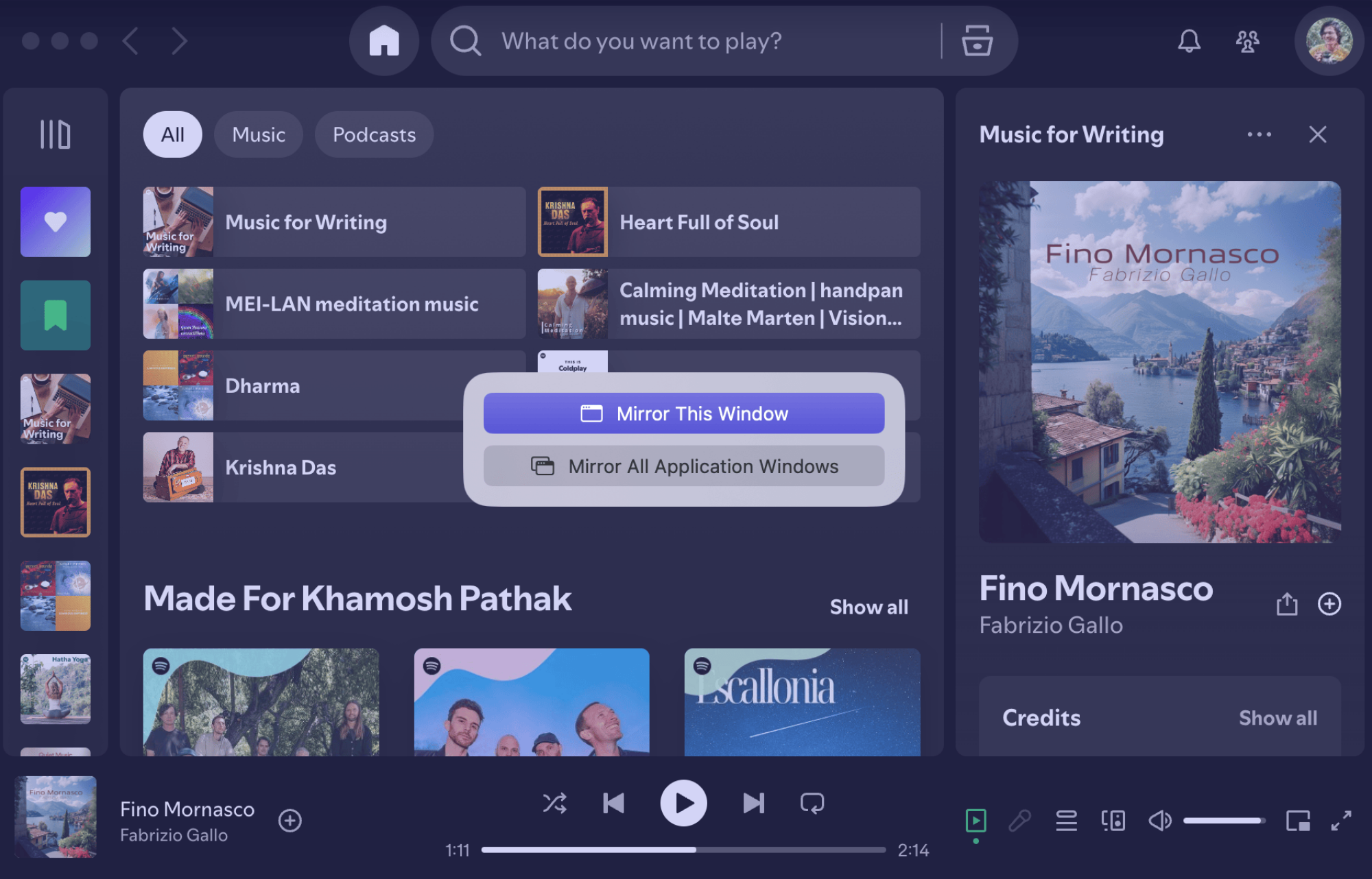
Task: Click the Credits heading
Action: click(x=1041, y=718)
